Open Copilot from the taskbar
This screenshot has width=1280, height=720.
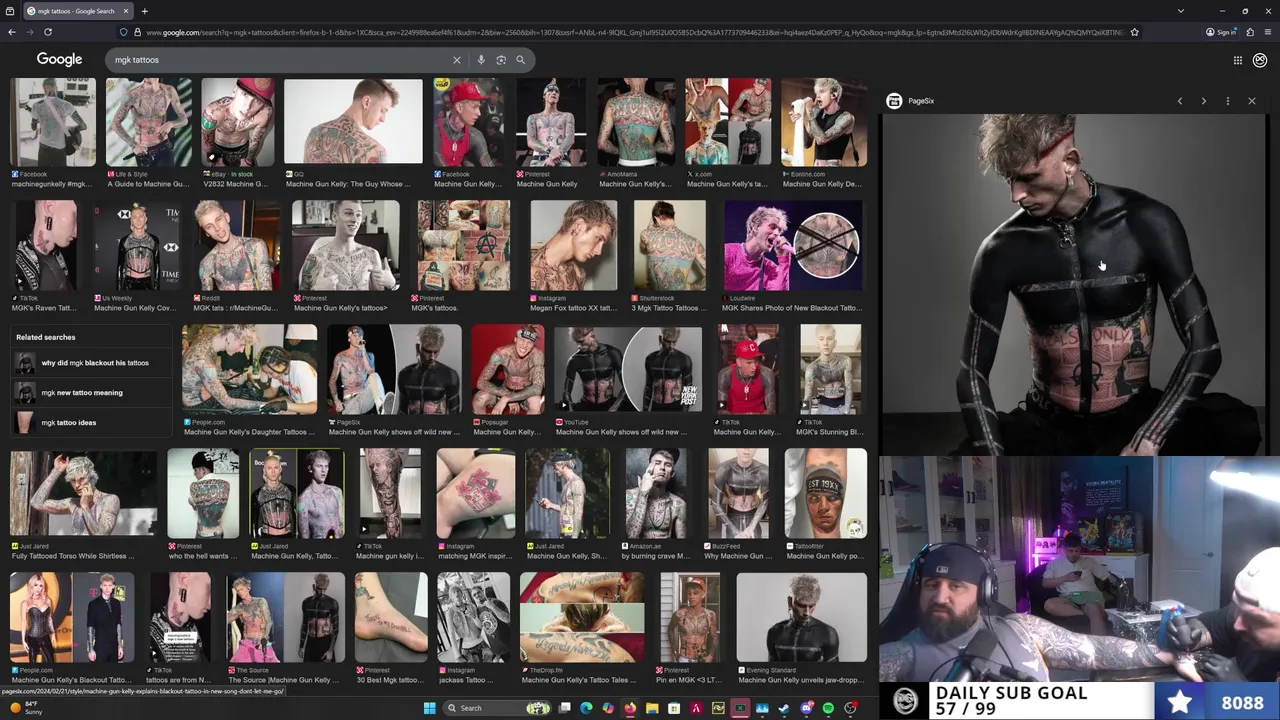608,708
